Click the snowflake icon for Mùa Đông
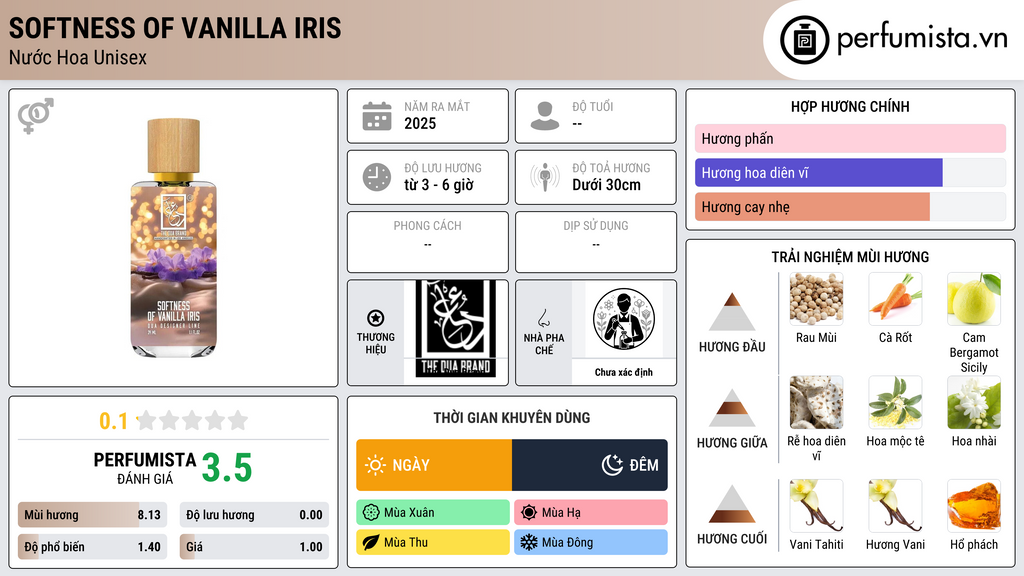Image resolution: width=1024 pixels, height=576 pixels. [529, 542]
